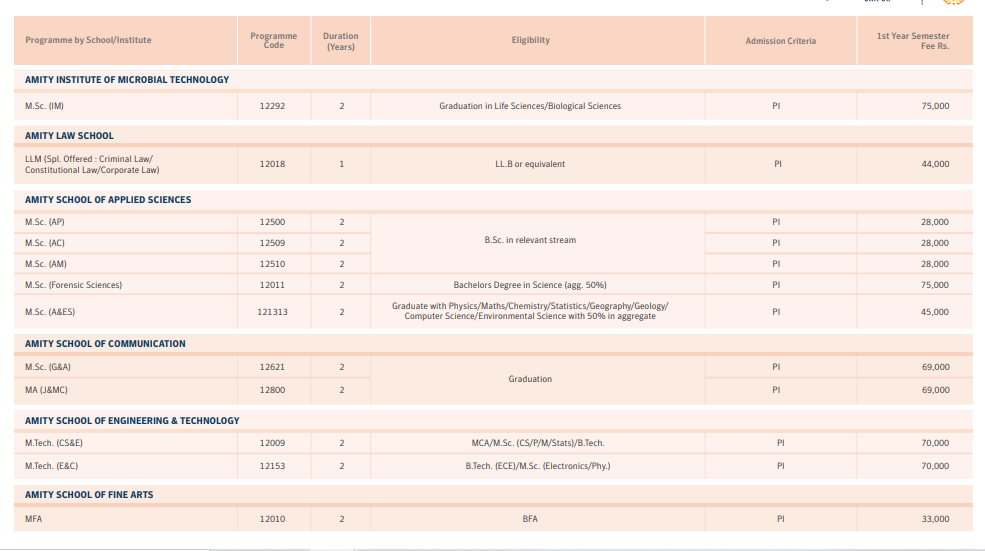Select Amity School of Engineering & Technology heading
The image size is (985, 551).
point(132,421)
